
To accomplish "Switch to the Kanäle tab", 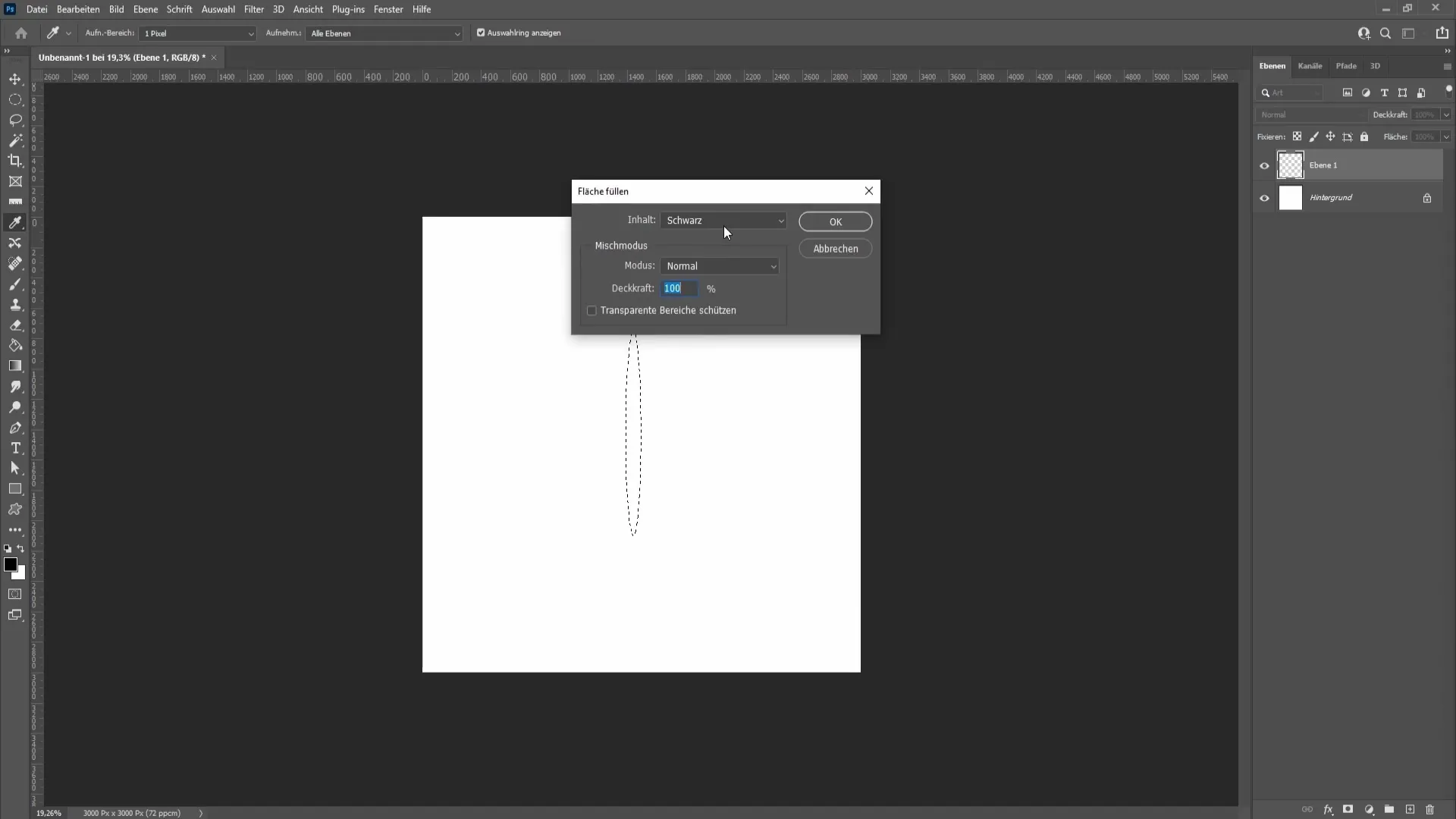I will click(x=1310, y=66).
